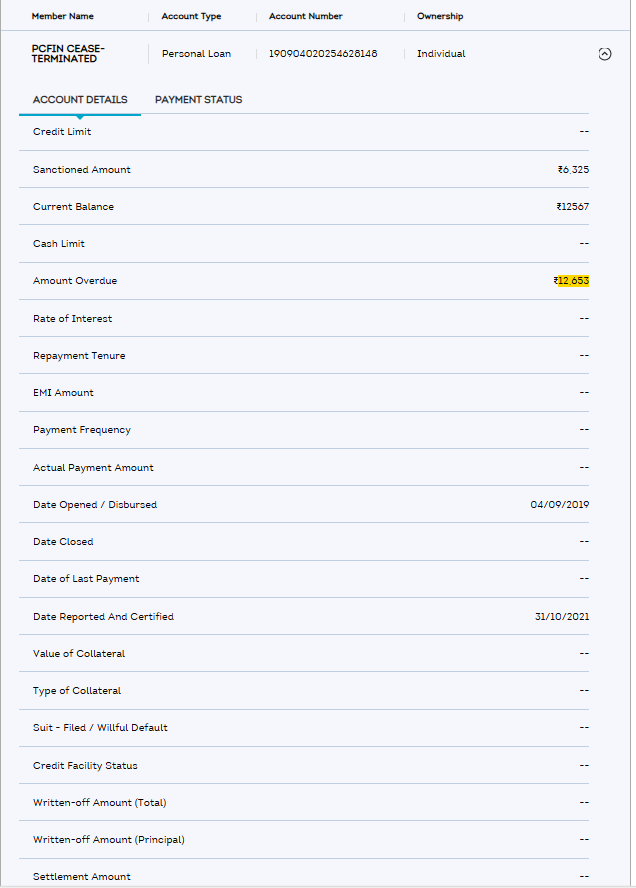The image size is (636, 888).
Task: Click the Personal Loan account type
Action: [196, 54]
